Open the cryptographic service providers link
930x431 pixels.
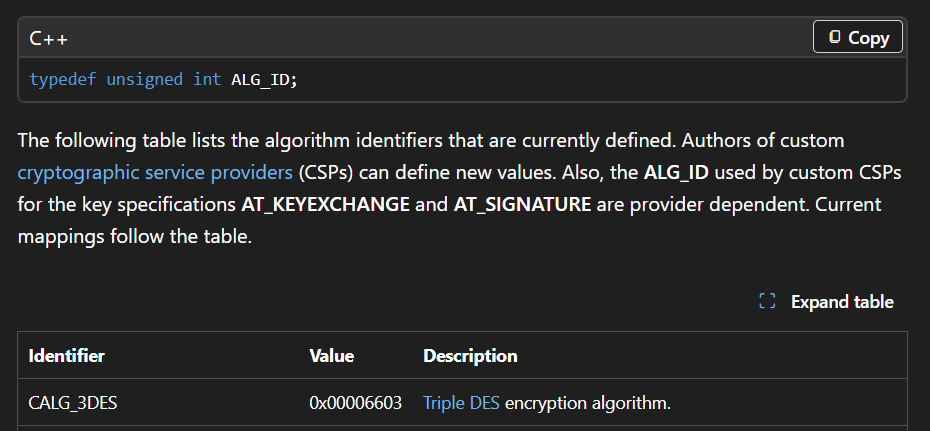[x=155, y=172]
